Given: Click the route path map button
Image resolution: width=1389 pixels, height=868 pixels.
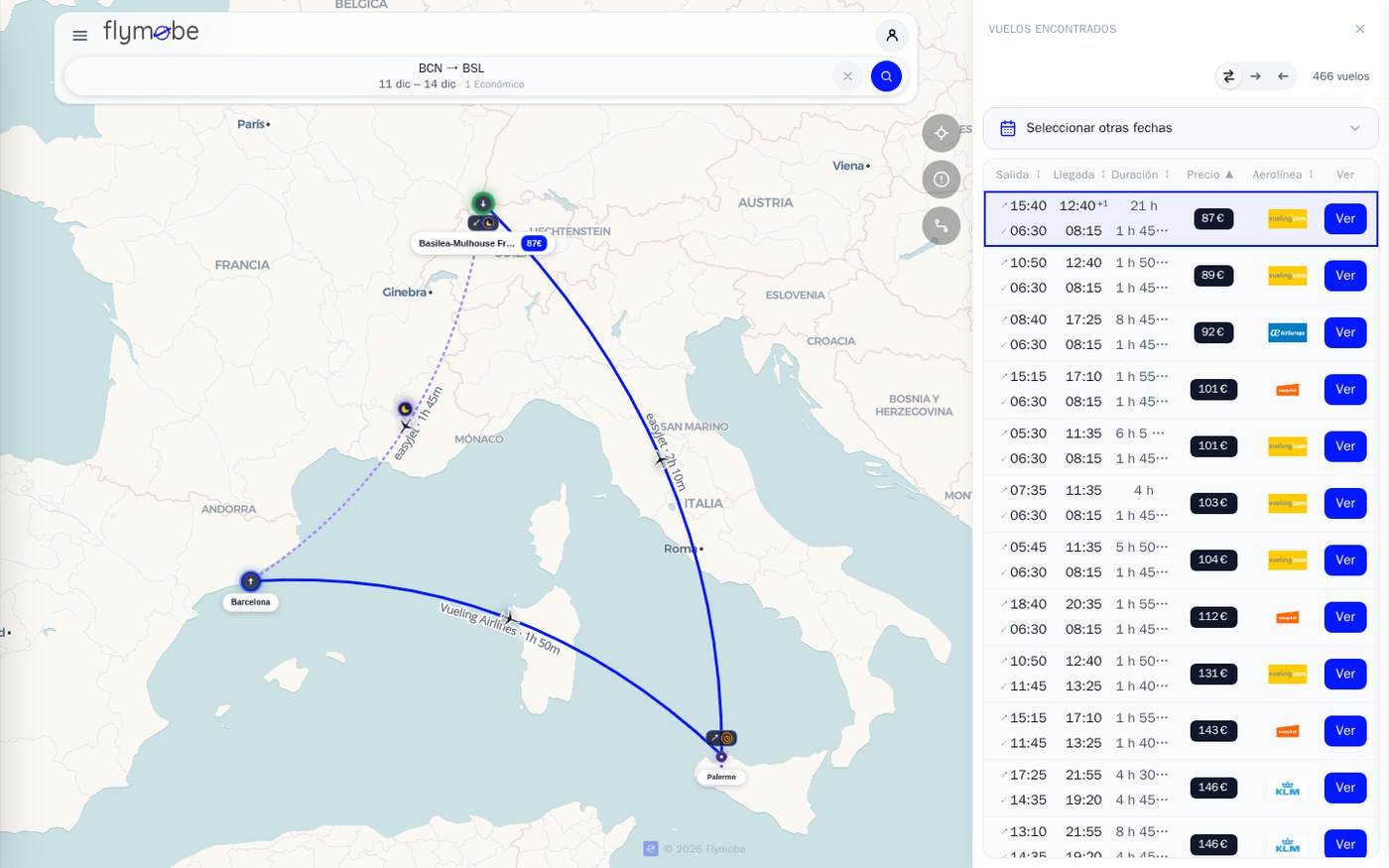Looking at the screenshot, I should pos(942,226).
